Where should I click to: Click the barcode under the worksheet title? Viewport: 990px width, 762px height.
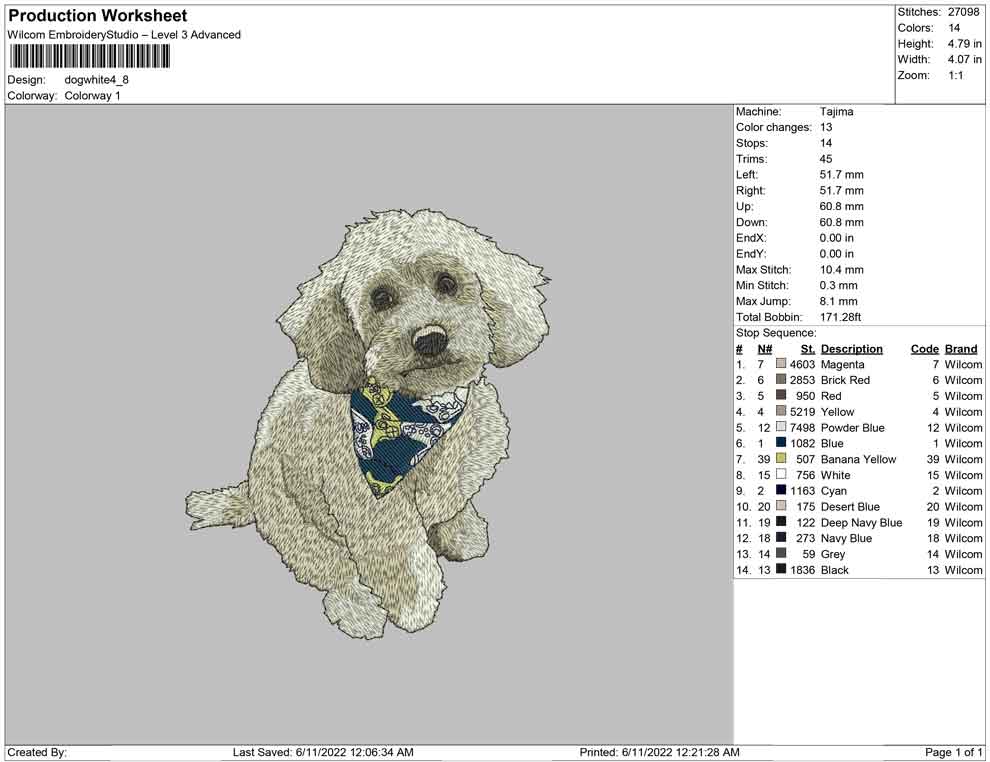point(89,56)
